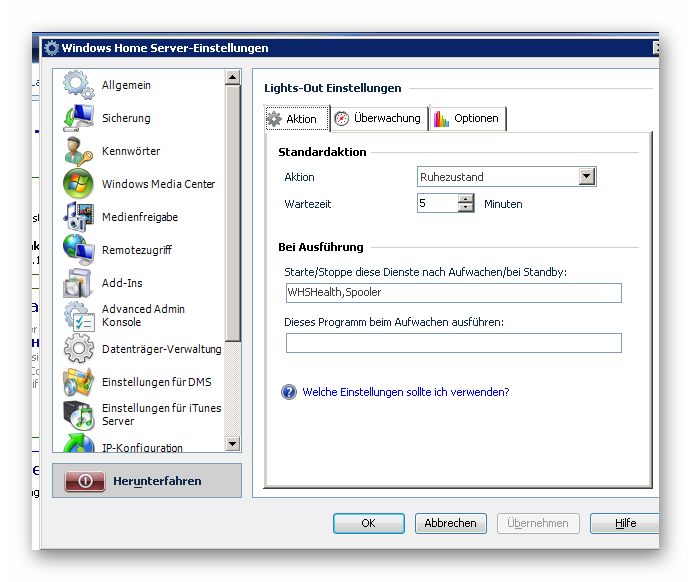Choose the Medienfreigabe media icon

pyautogui.click(x=78, y=216)
